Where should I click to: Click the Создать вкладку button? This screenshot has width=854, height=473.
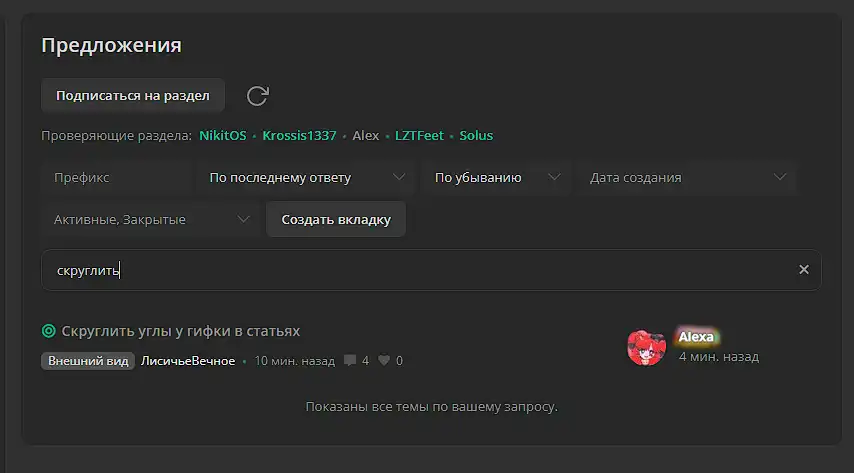coord(336,219)
